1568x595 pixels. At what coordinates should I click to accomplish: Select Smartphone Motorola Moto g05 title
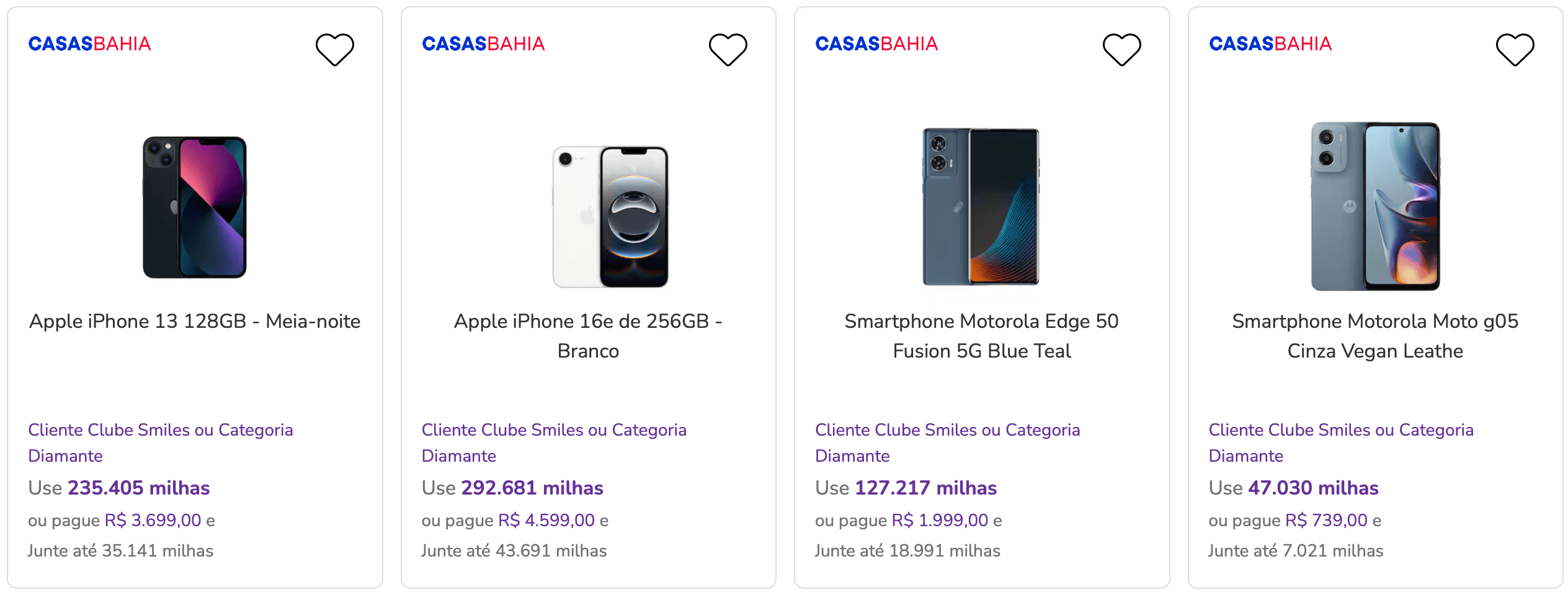(1375, 336)
